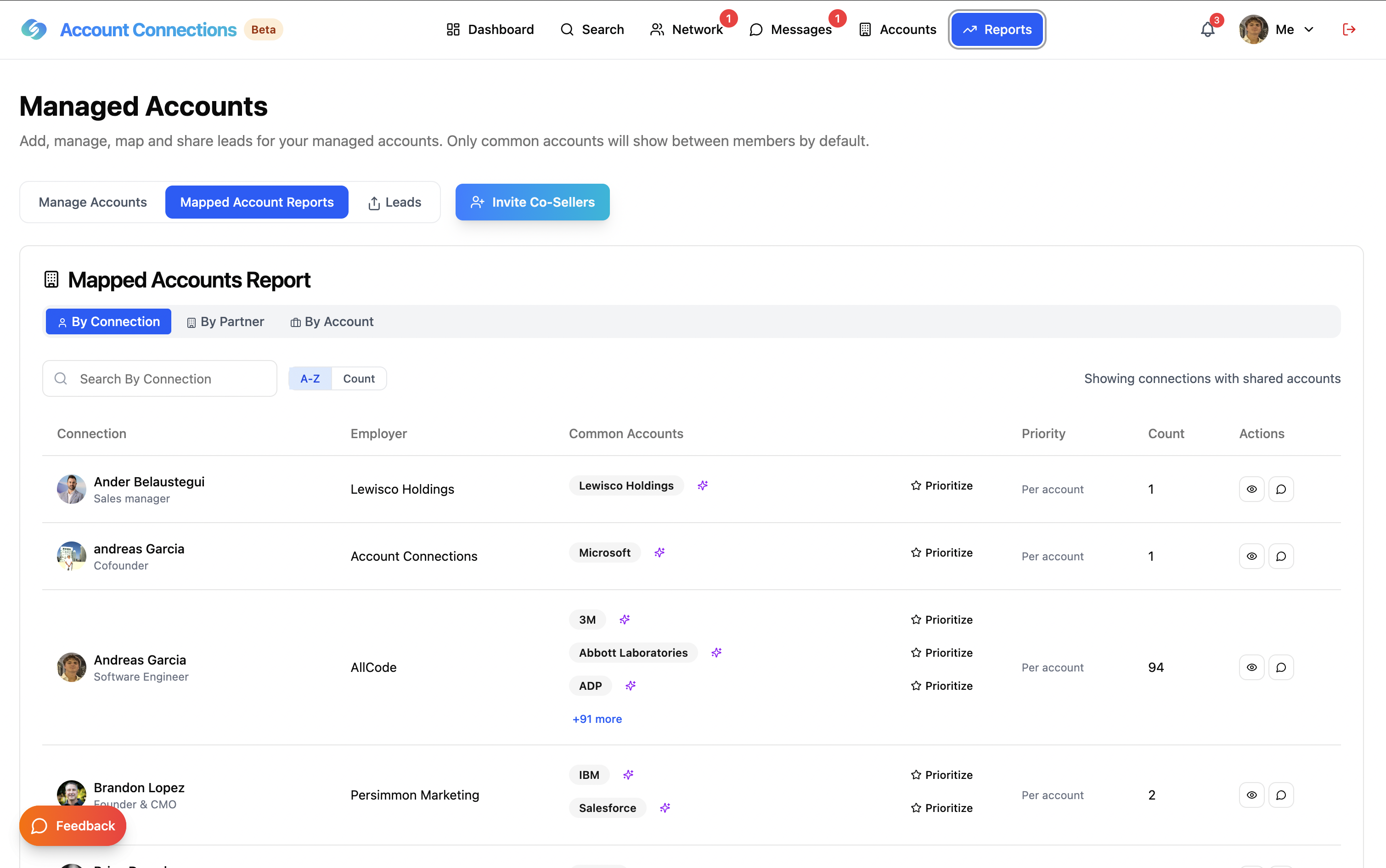The image size is (1386, 868).
Task: Click Invite Co-Sellers button
Action: coord(532,202)
